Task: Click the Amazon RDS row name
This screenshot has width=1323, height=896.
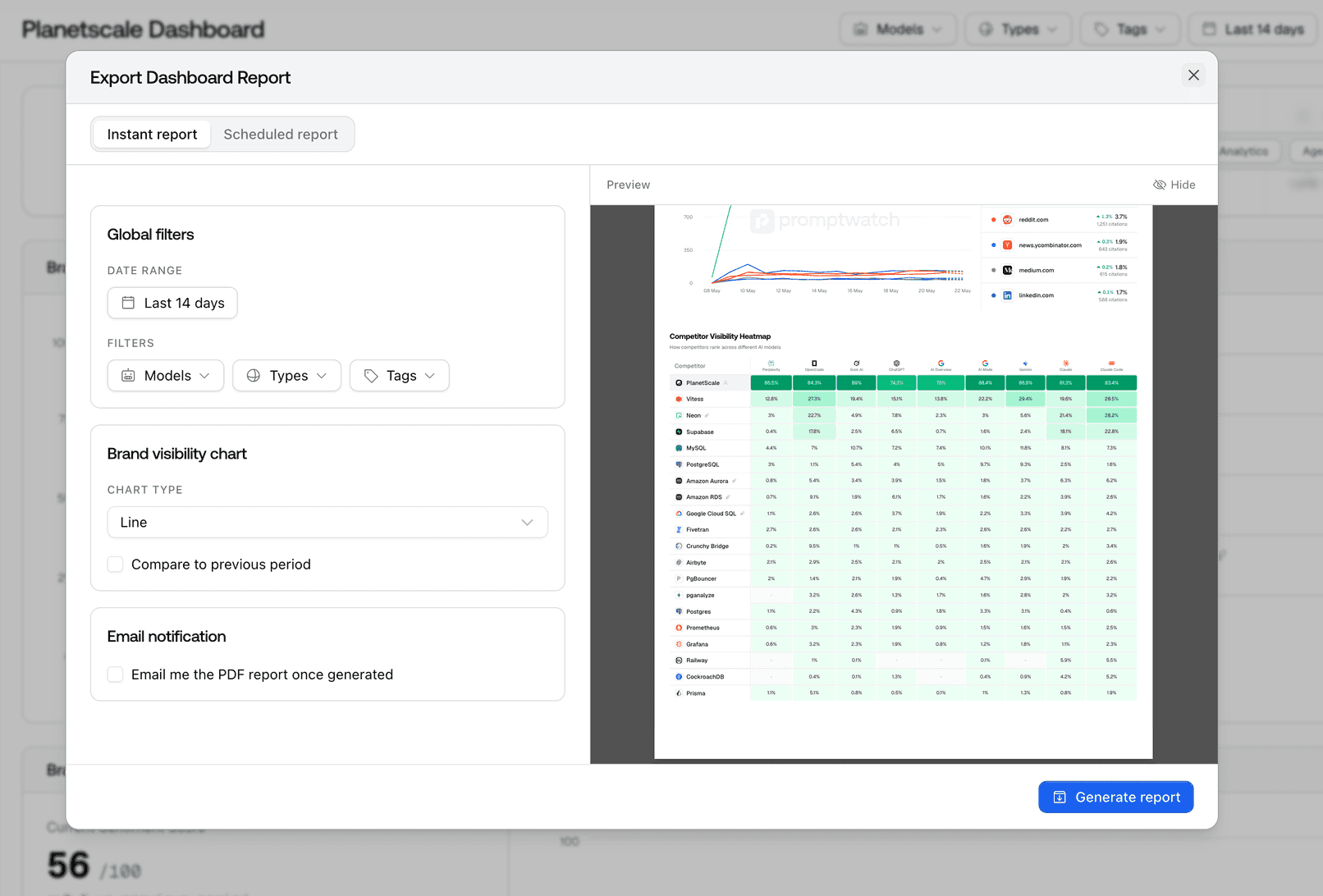Action: [x=703, y=497]
